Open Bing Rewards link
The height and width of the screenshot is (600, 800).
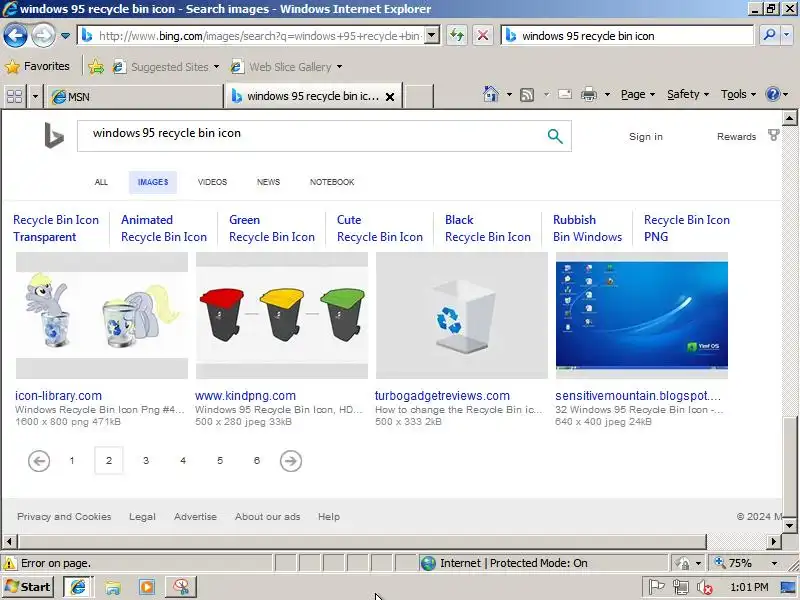pos(736,137)
